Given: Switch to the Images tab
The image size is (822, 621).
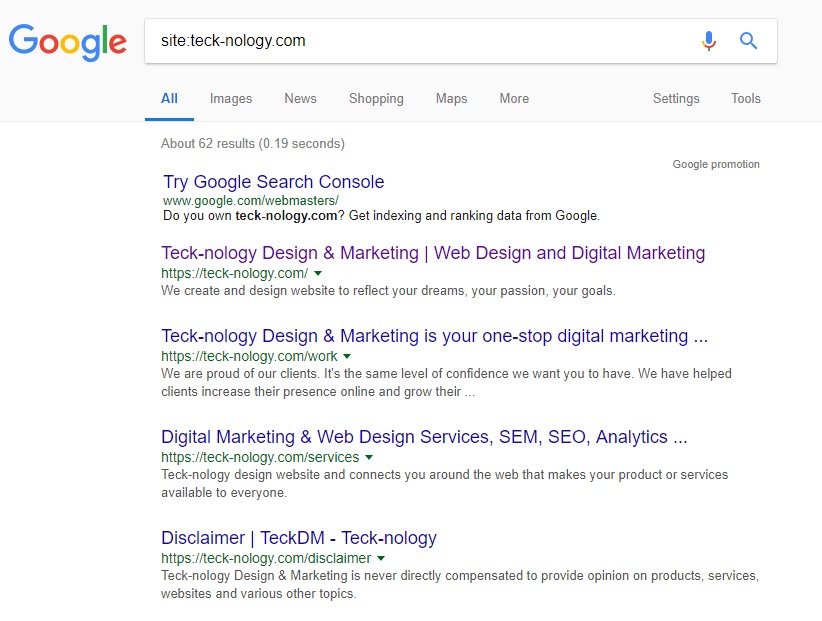Looking at the screenshot, I should (231, 99).
